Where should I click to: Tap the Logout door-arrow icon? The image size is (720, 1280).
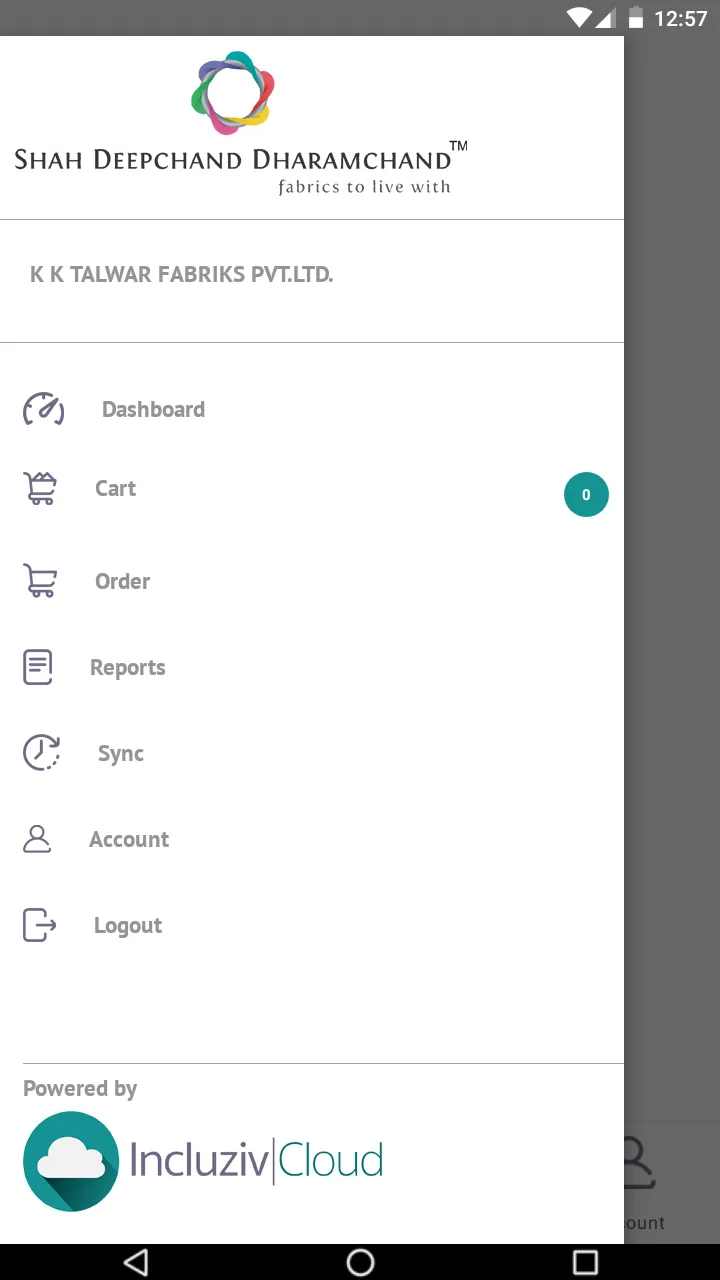tap(39, 925)
